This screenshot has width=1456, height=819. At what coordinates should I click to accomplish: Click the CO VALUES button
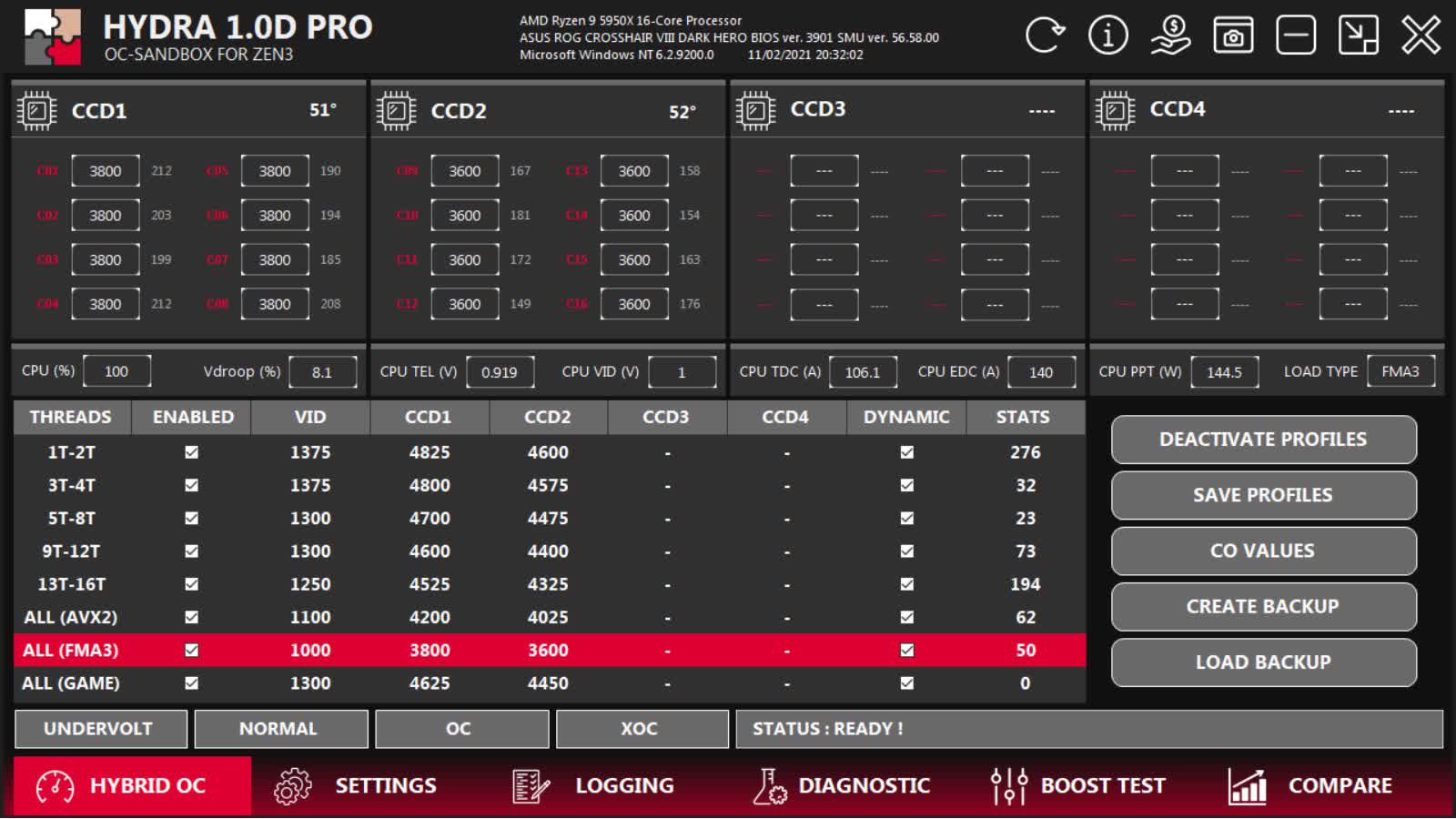tap(1262, 551)
